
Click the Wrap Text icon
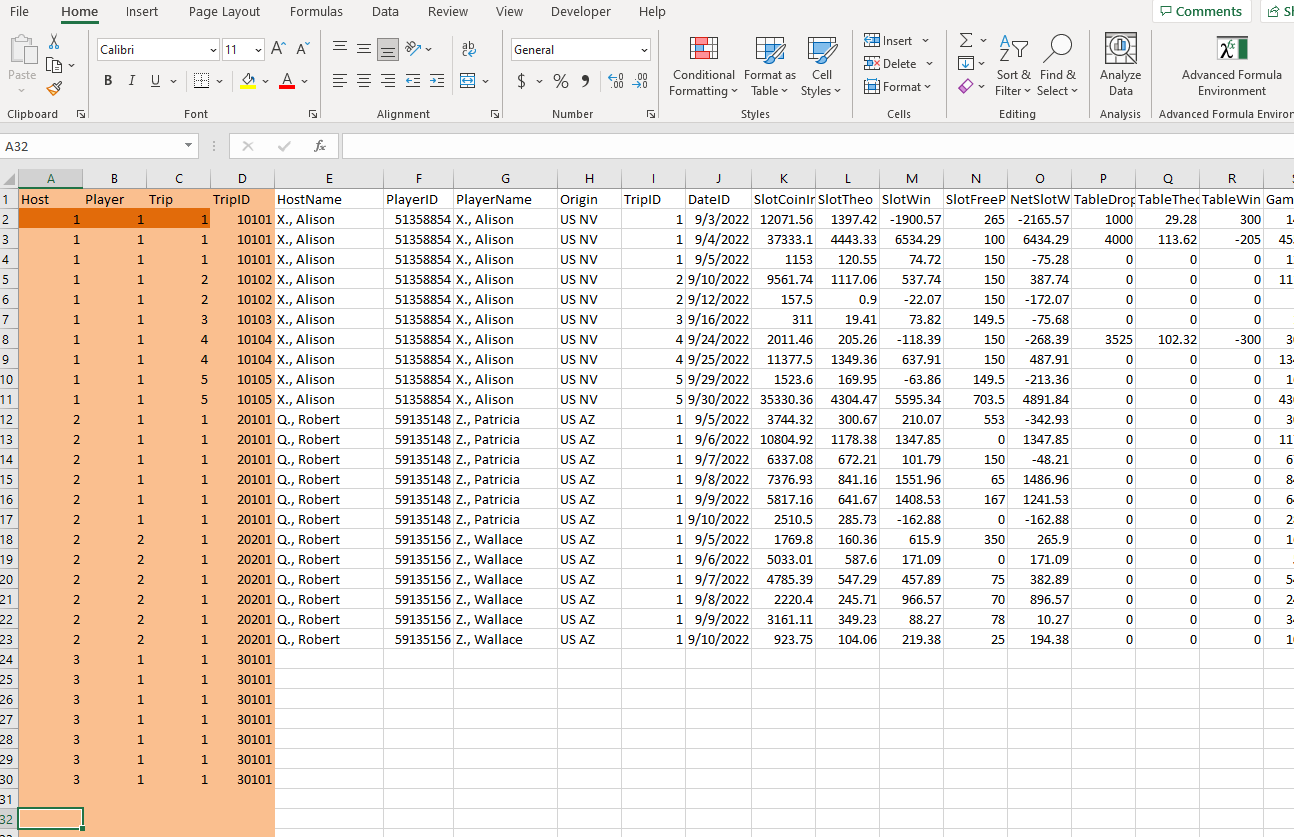(x=468, y=49)
